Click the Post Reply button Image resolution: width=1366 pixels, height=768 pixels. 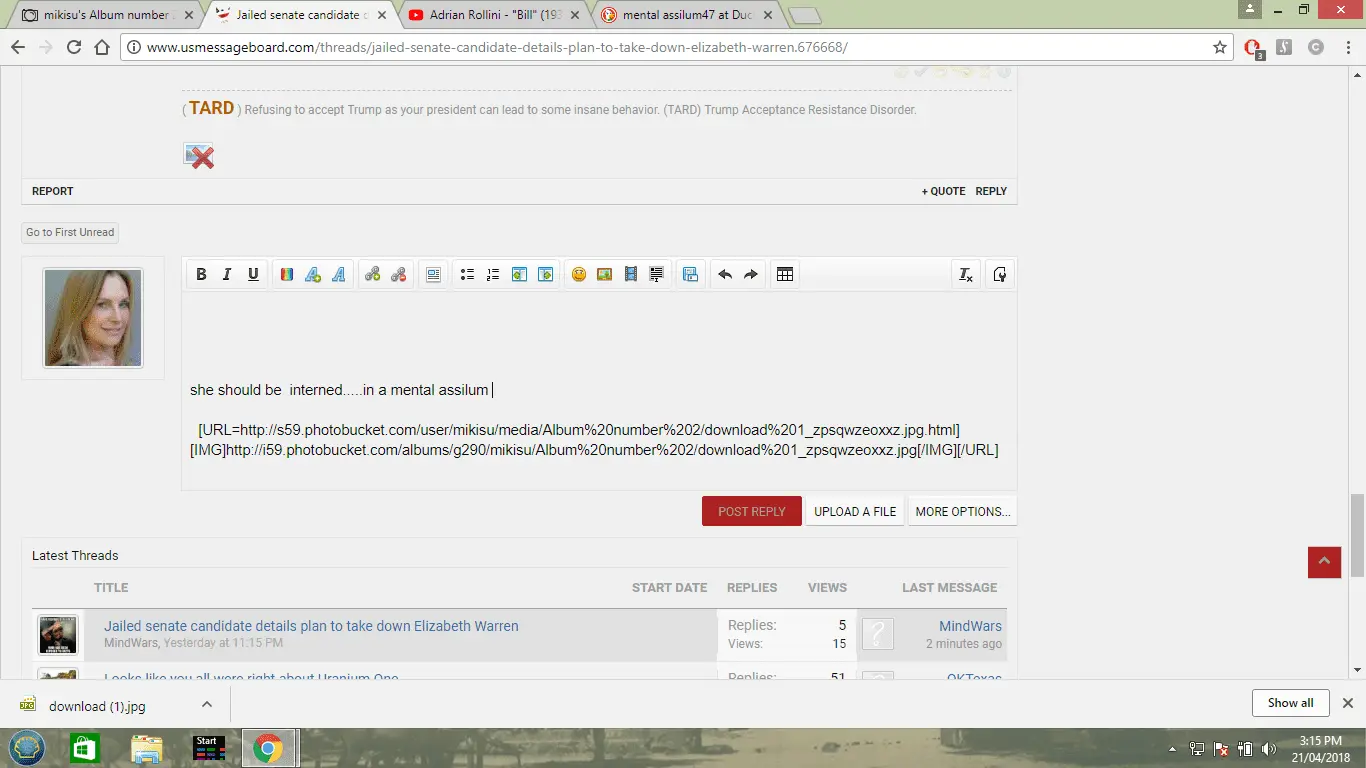click(x=752, y=511)
